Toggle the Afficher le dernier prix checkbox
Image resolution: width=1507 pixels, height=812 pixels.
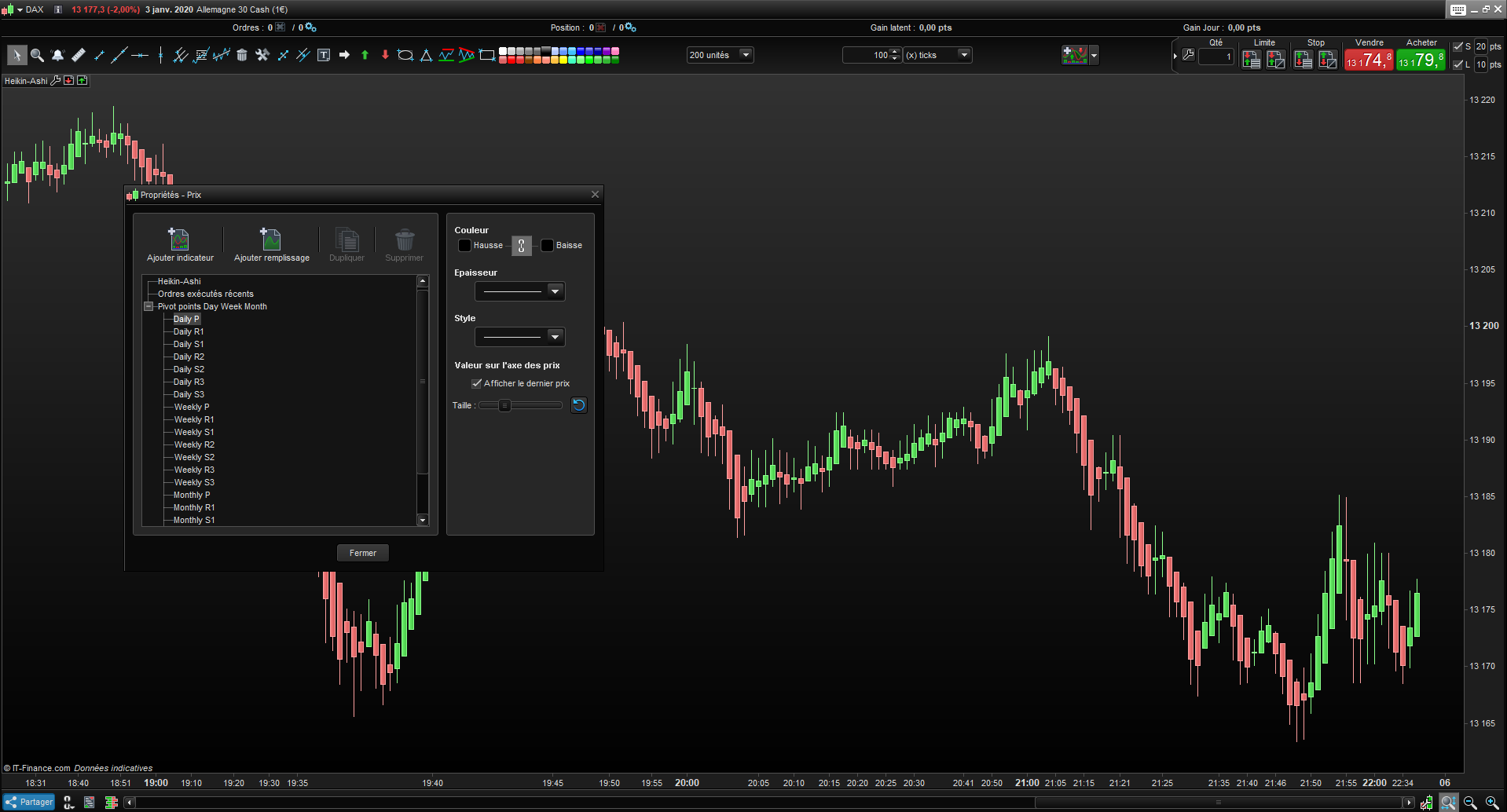[x=476, y=383]
